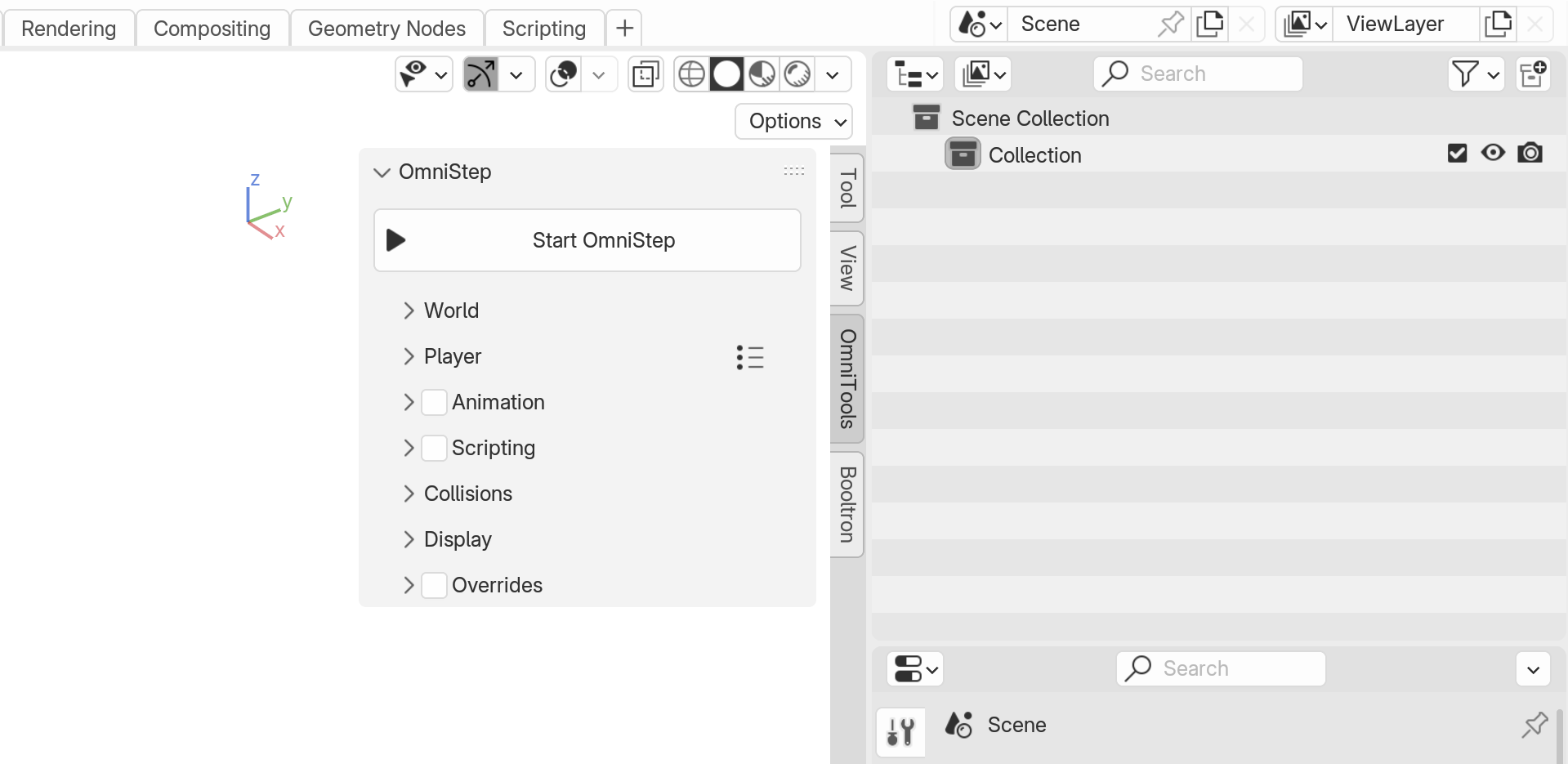Click Start OmniStep button
The image size is (1568, 764).
click(x=587, y=240)
